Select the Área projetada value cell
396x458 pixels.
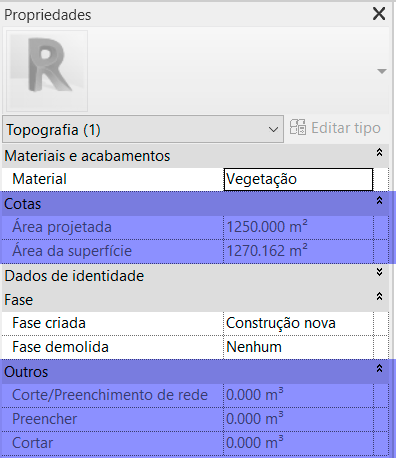point(298,227)
